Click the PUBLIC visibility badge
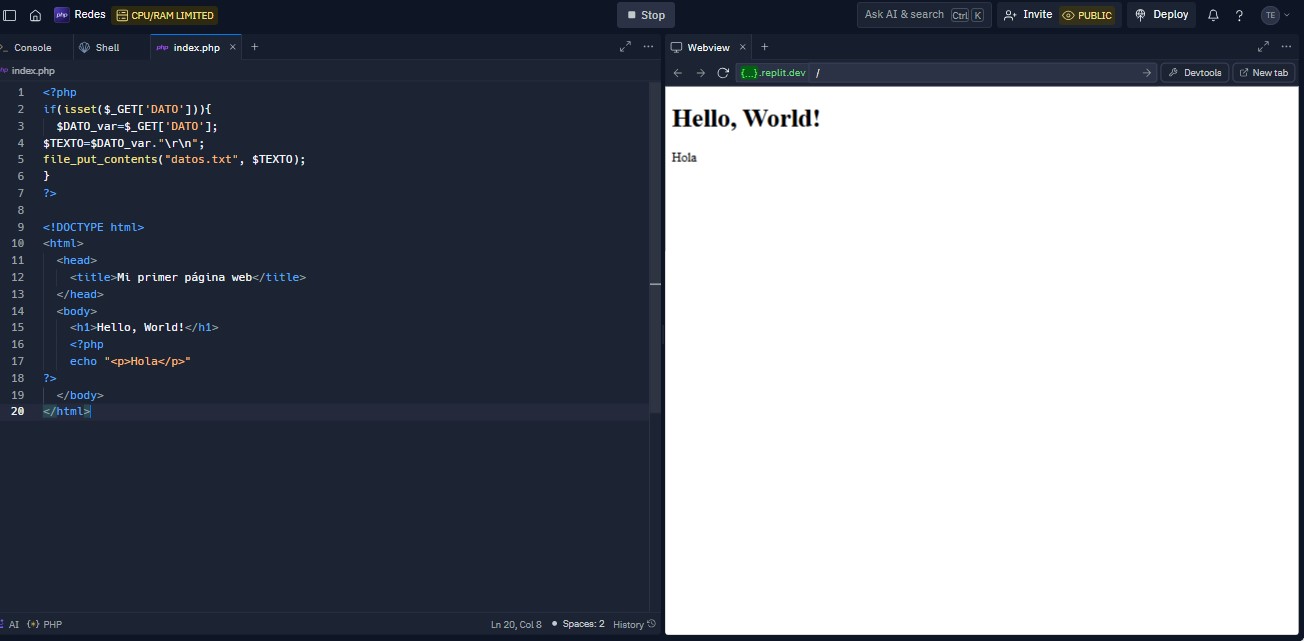Screen dimensions: 1304x641 (x=1088, y=15)
